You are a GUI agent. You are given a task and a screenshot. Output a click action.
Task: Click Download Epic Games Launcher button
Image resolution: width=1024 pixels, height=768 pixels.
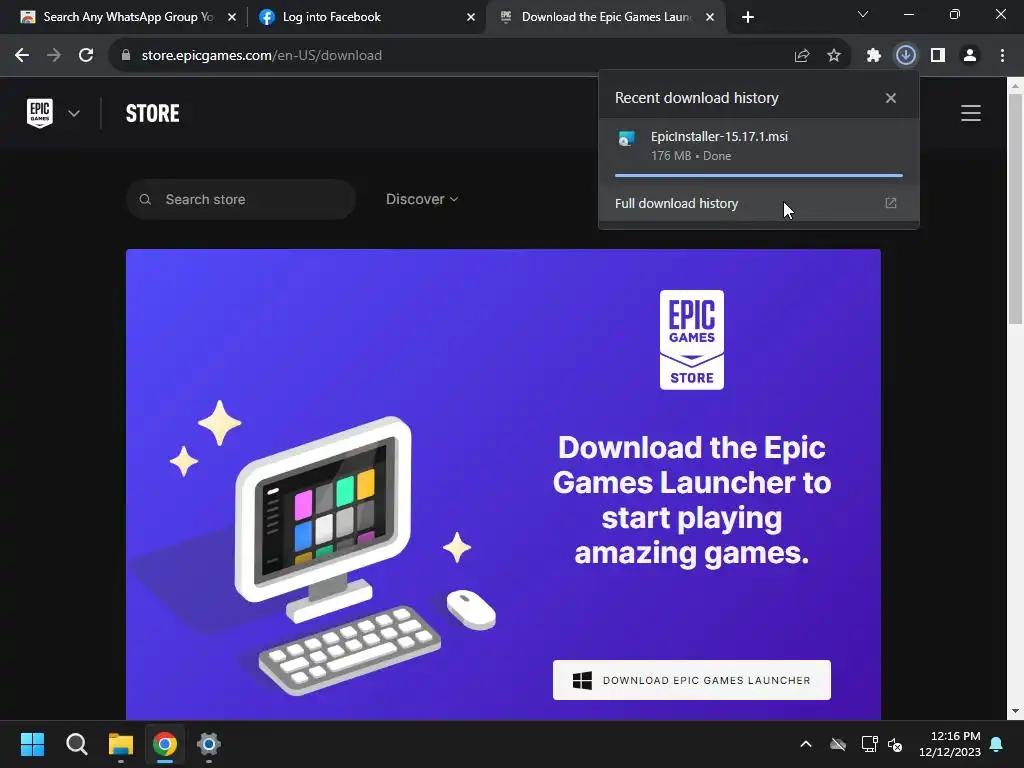coord(692,680)
